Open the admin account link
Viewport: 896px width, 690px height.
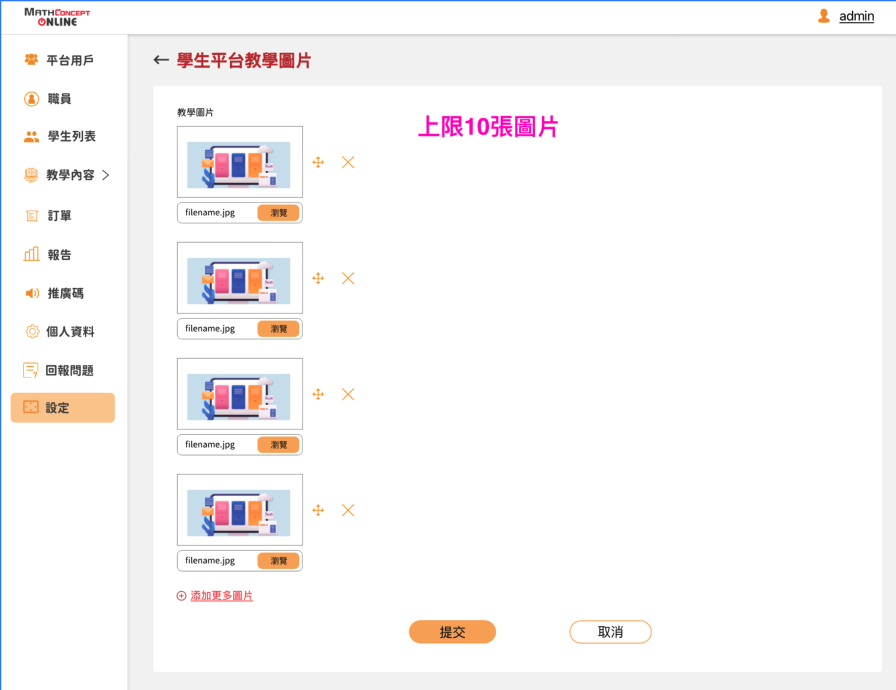(856, 16)
